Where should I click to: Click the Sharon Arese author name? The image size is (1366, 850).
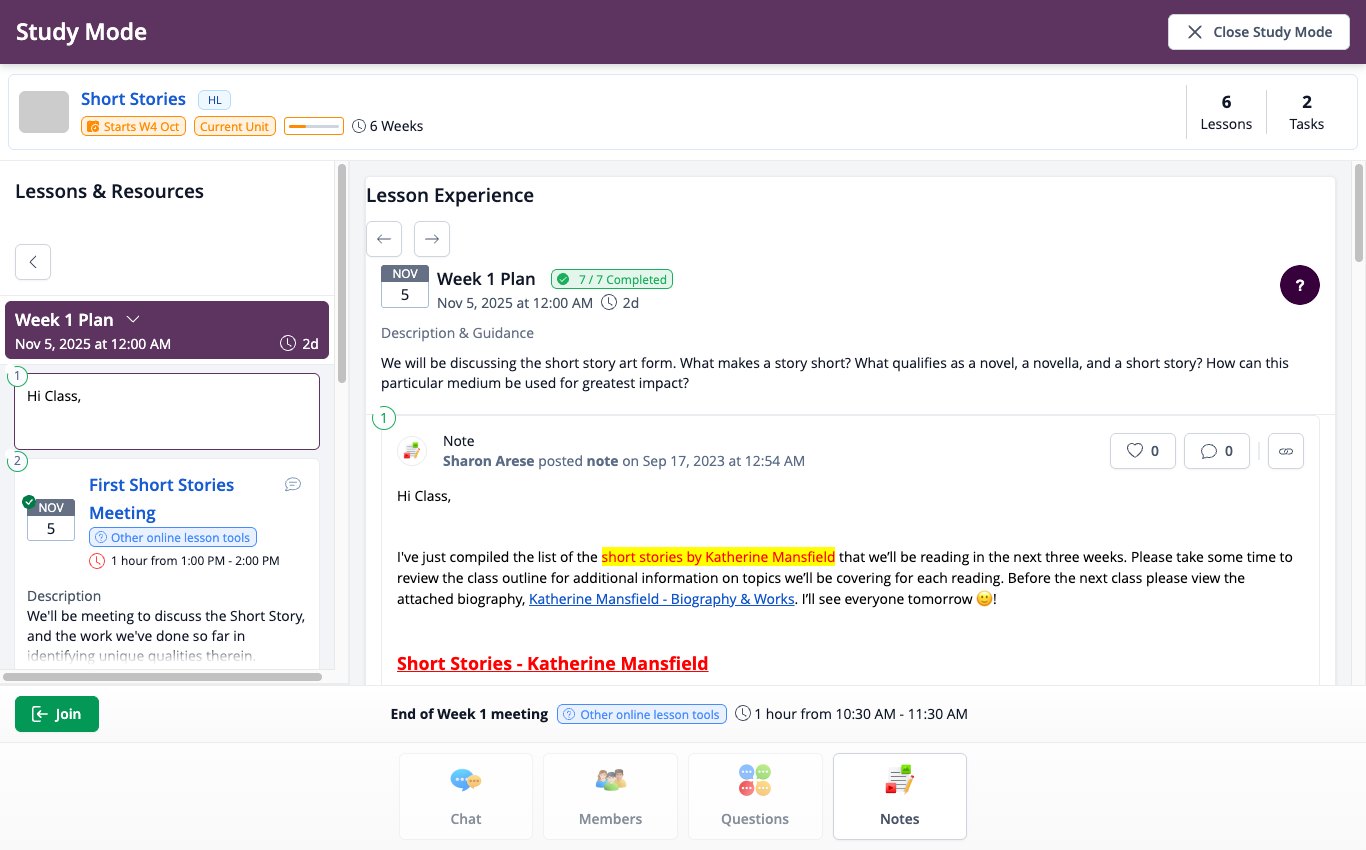(489, 461)
